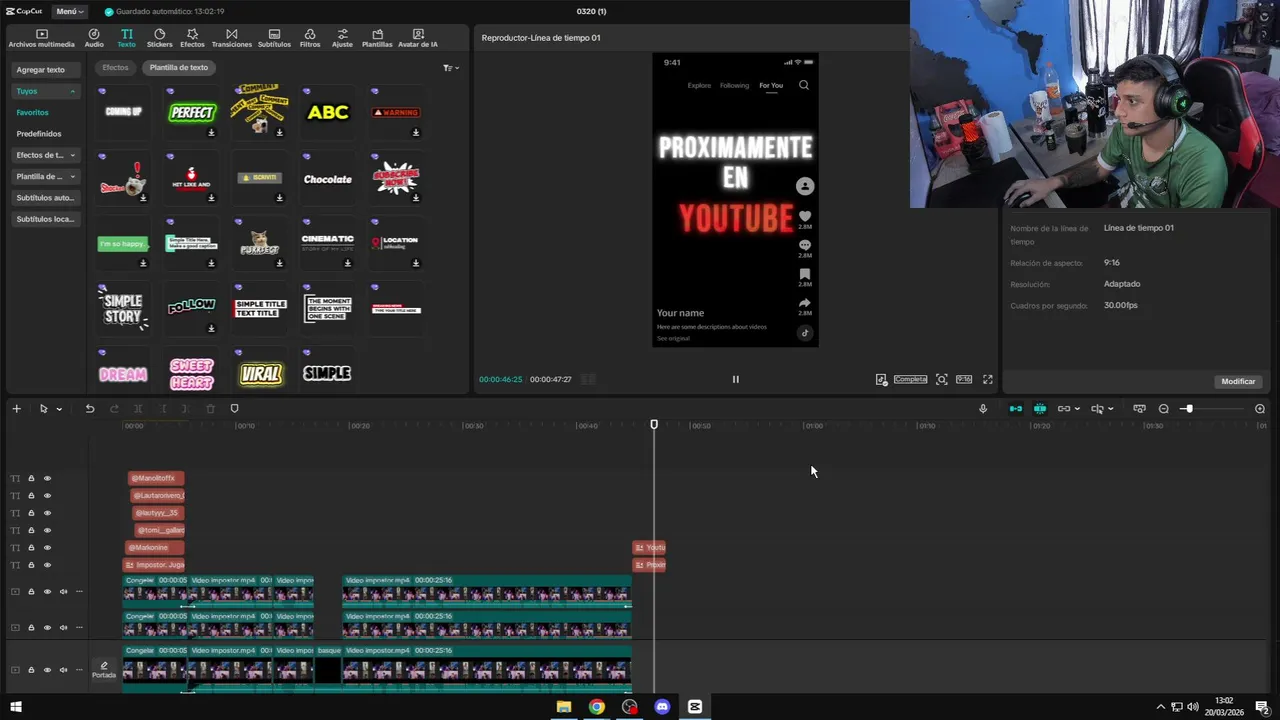This screenshot has height=720, width=1280.
Task: Click the TikTok safe zone overlay icon
Action: click(881, 379)
